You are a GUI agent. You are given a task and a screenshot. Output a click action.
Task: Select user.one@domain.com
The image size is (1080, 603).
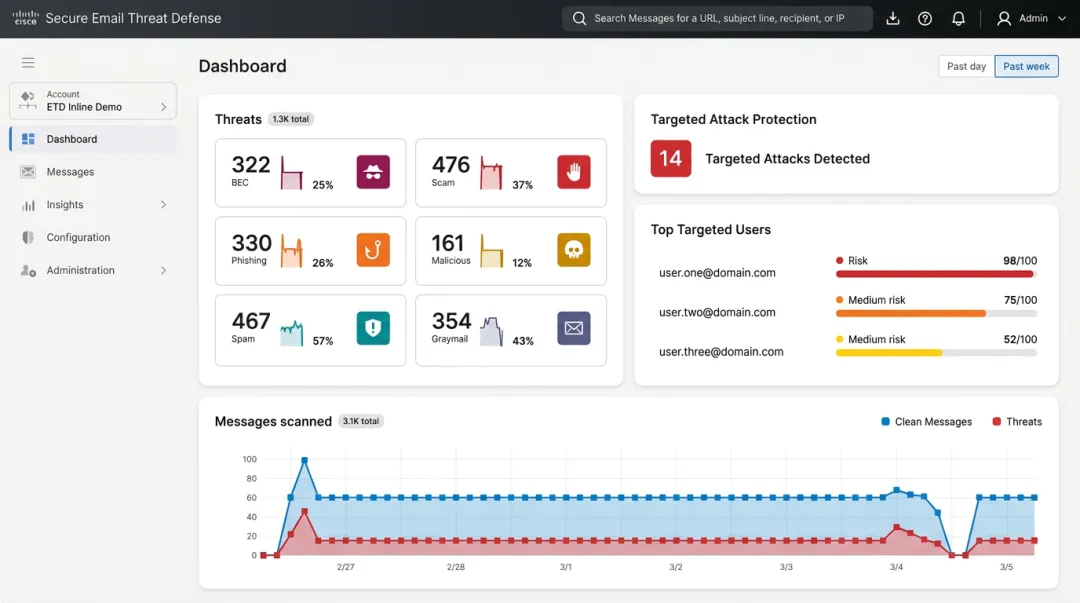[717, 273]
